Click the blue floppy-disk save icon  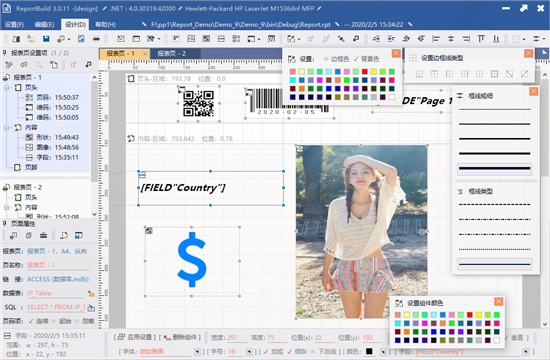coord(46,39)
